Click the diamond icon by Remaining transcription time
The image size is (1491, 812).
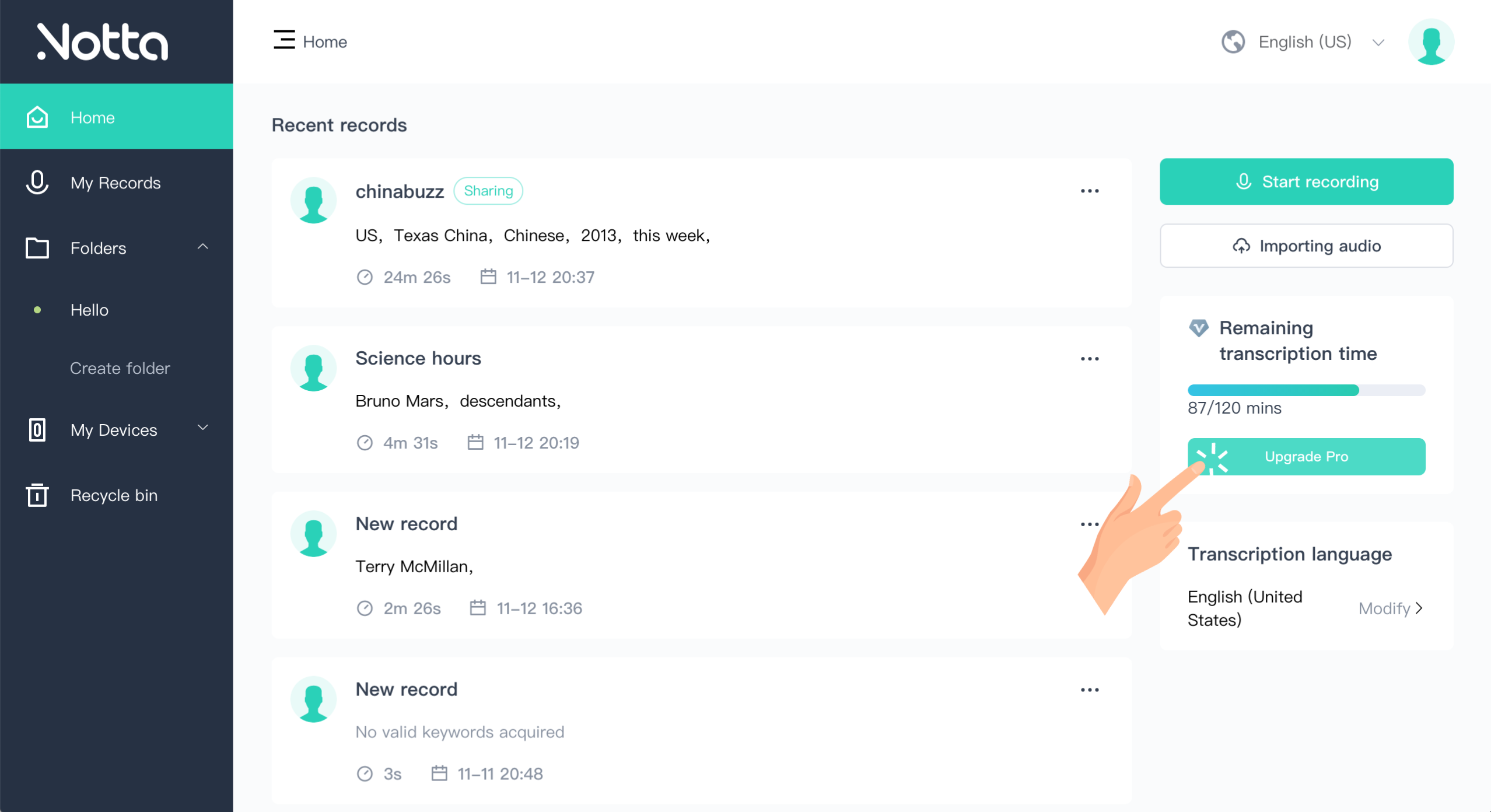(1198, 328)
